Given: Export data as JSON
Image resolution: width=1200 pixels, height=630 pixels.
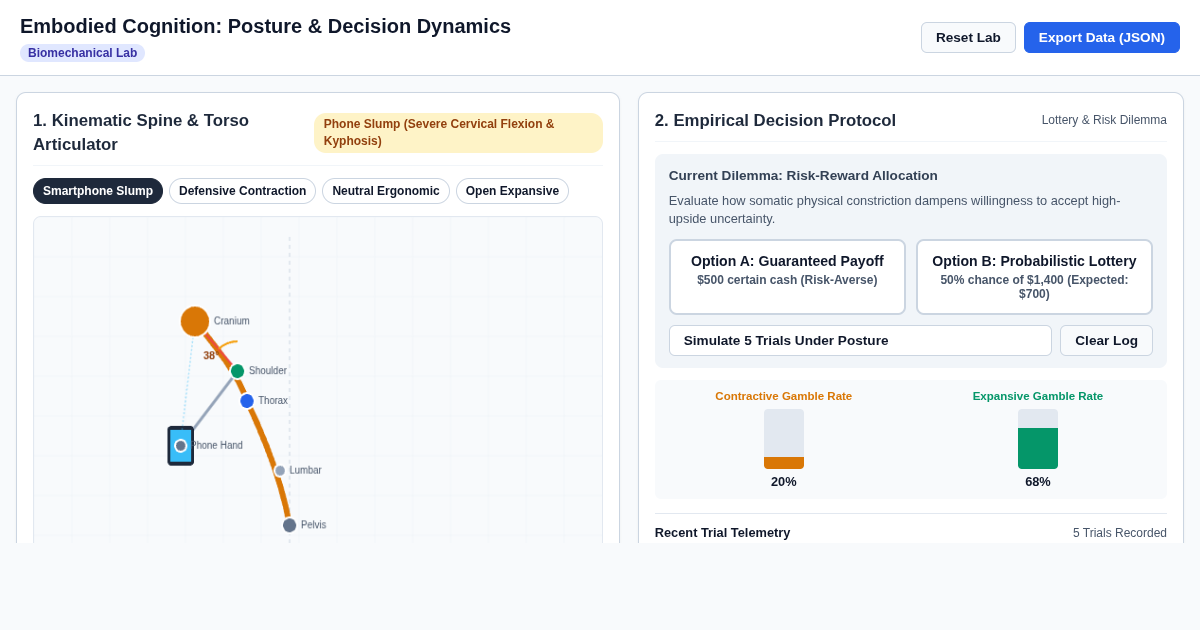Looking at the screenshot, I should coord(1101,37).
